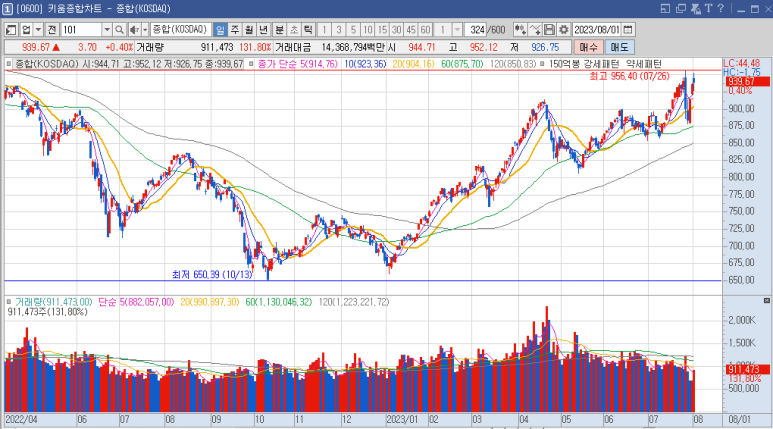Open chart settings gear icon
This screenshot has height=429, width=773.
click(563, 30)
